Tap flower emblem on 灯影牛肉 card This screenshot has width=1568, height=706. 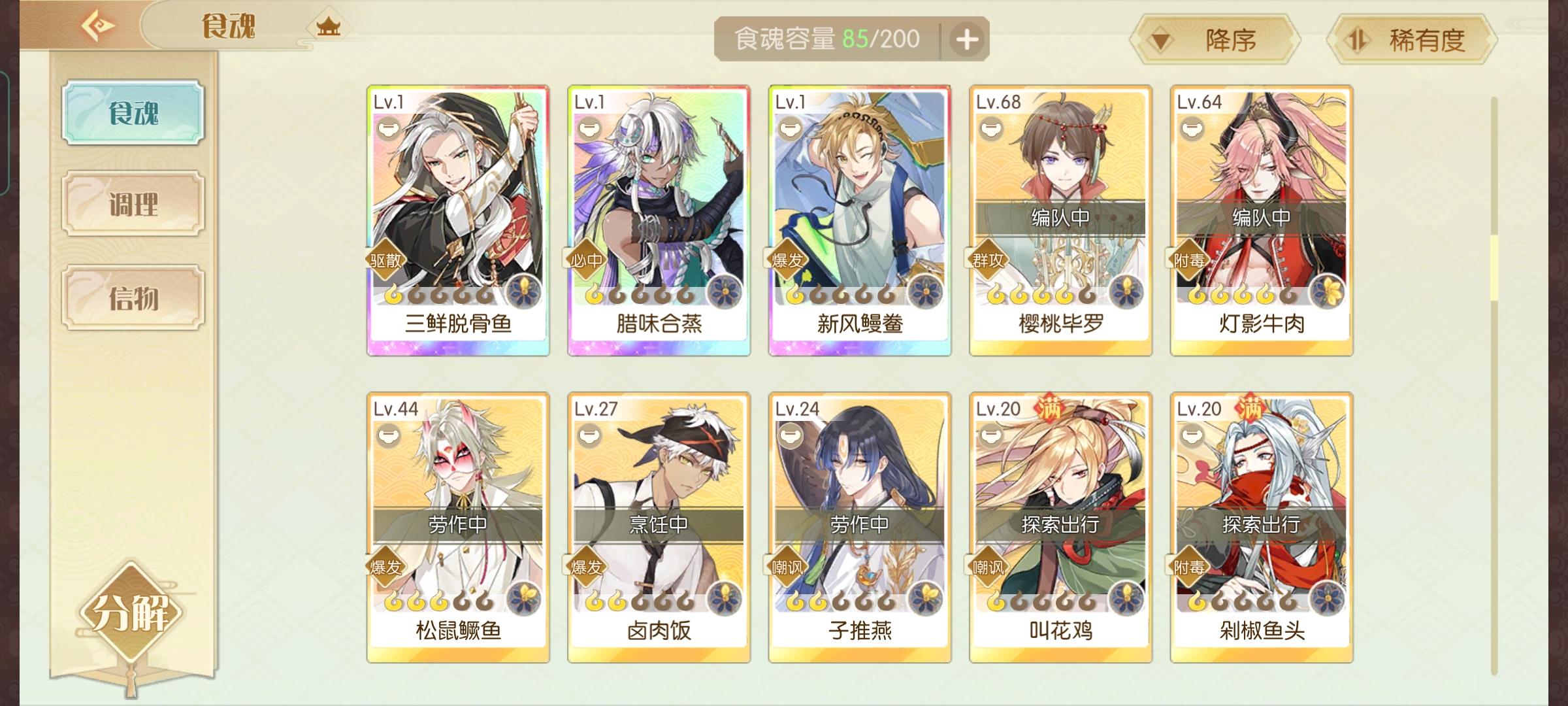[1327, 291]
